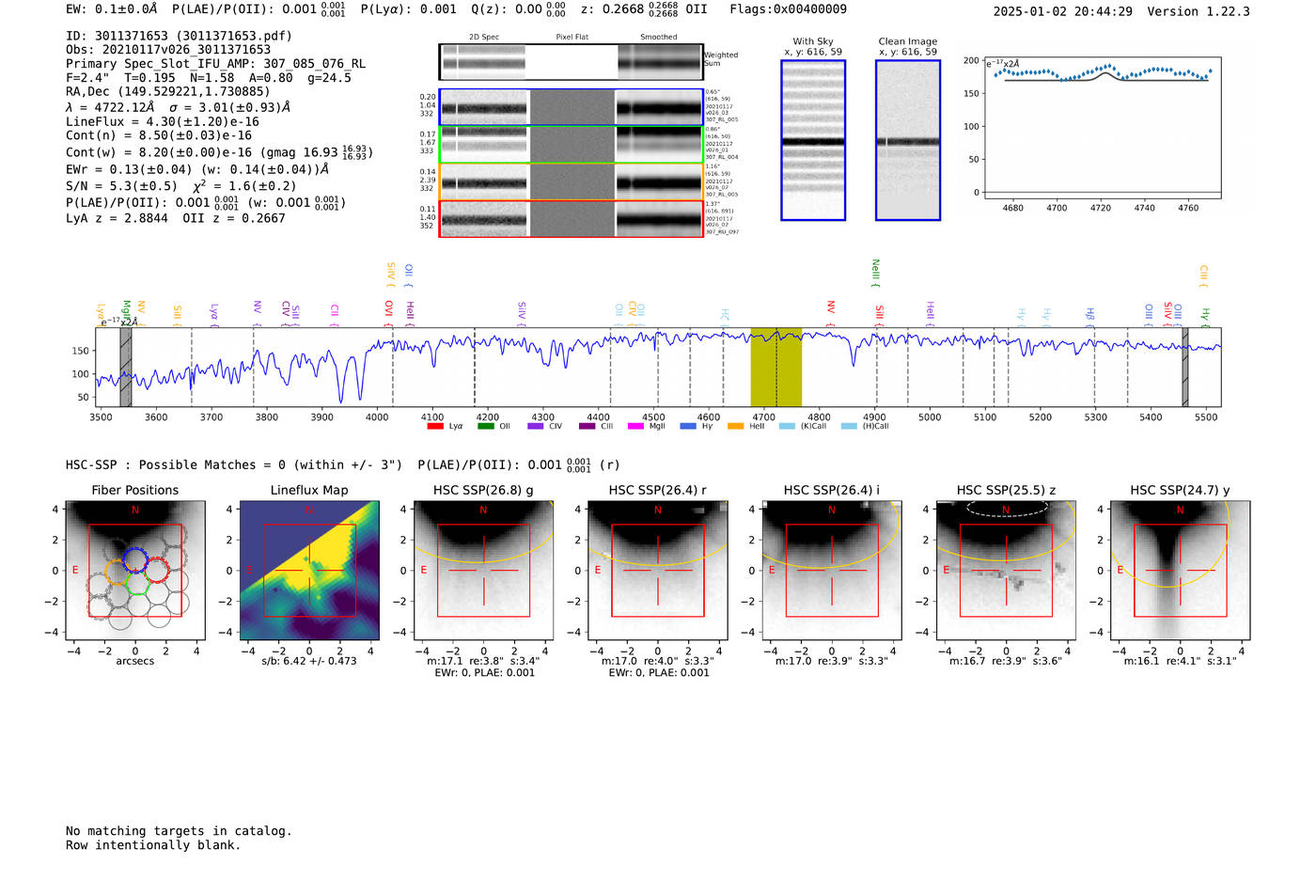The image size is (1316, 896).
Task: Click the zoomed emission line fit plot
Action: [x=1102, y=127]
